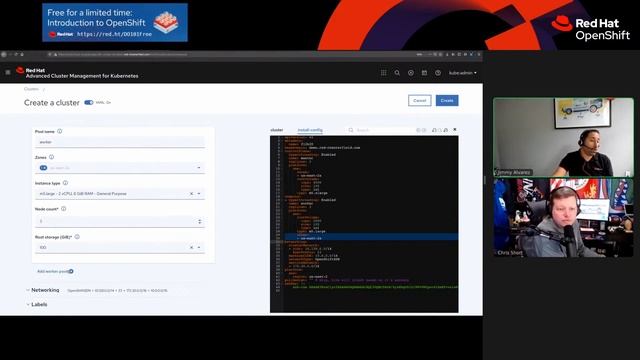This screenshot has width=640, height=360.
Task: Close the YAML editor panel
Action: pos(455,130)
